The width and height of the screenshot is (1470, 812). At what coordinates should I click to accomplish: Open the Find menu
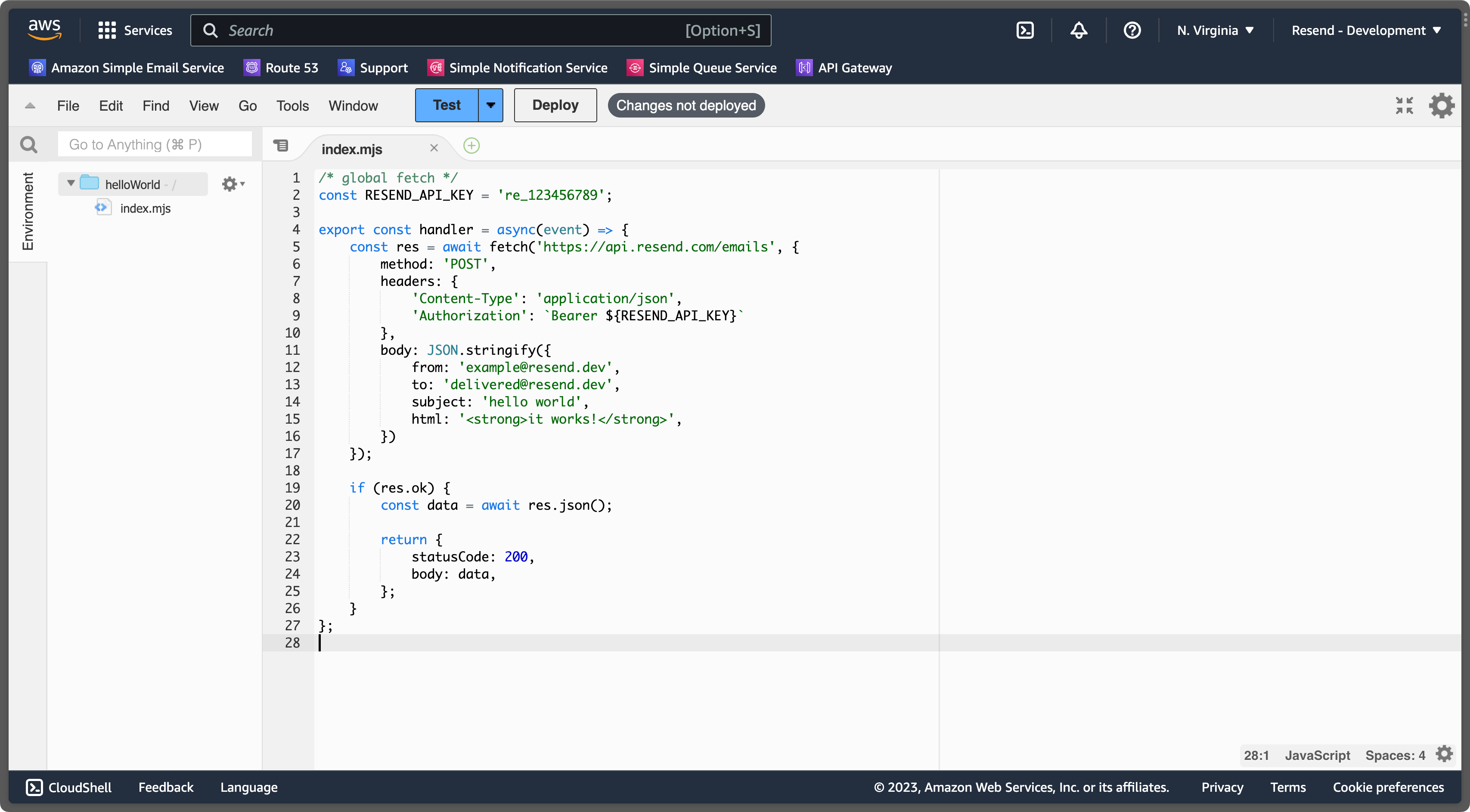(x=156, y=105)
